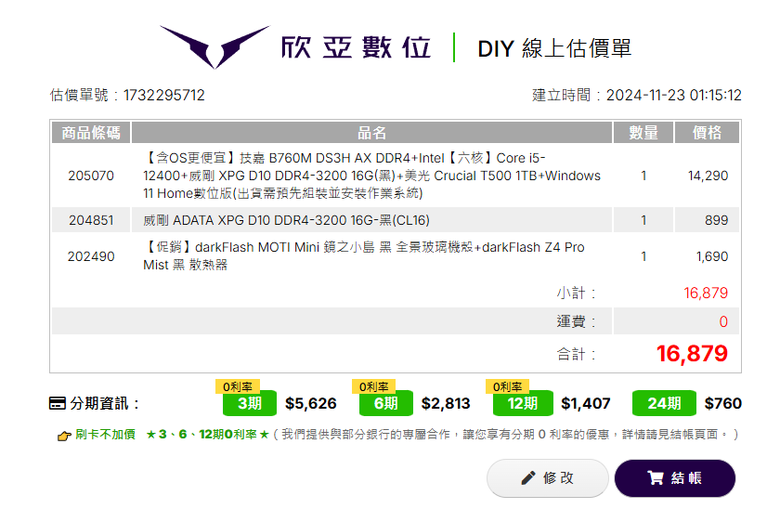
Task: Select the 24期 installment badge
Action: 664,404
